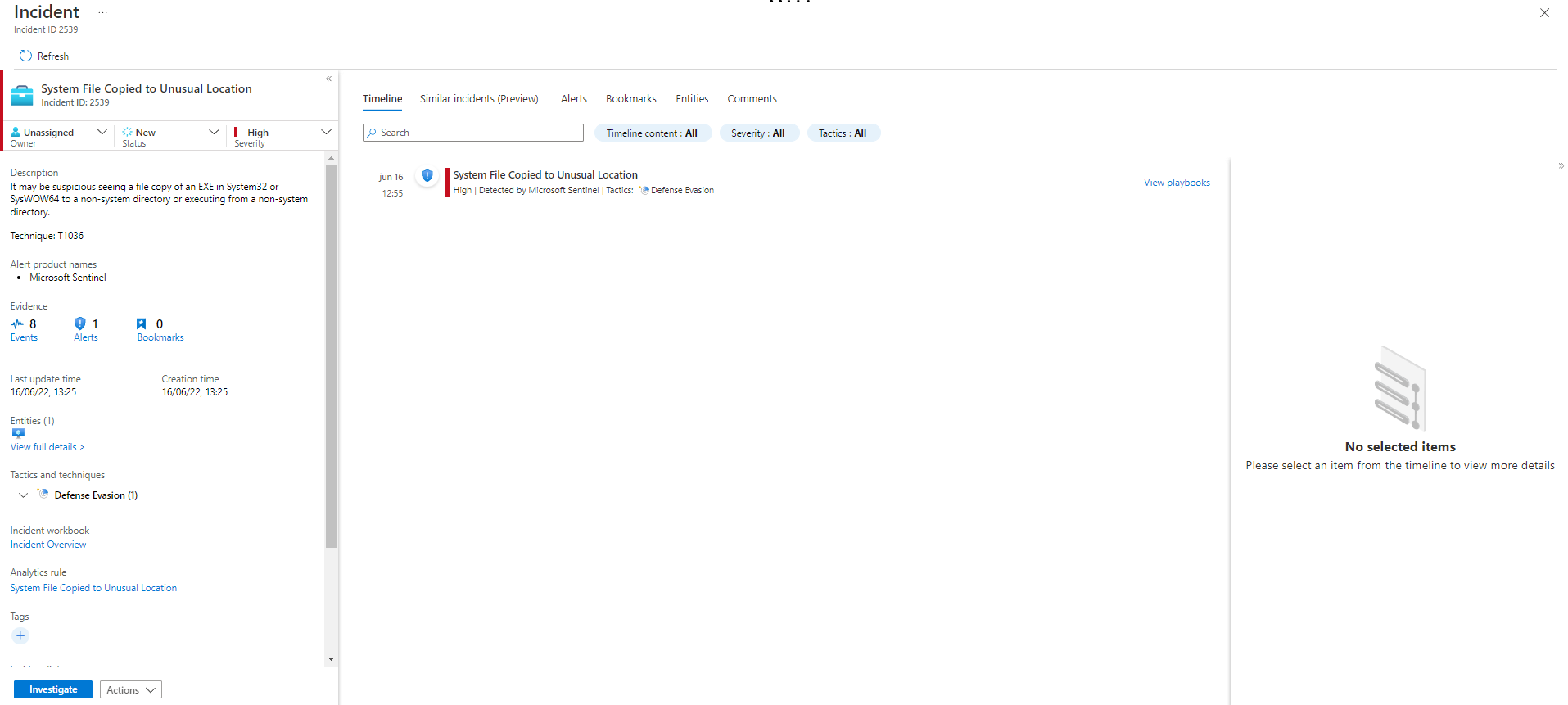Viewport: 1568px width, 705px height.
Task: Click the timeline alert shield marker
Action: tap(427, 175)
